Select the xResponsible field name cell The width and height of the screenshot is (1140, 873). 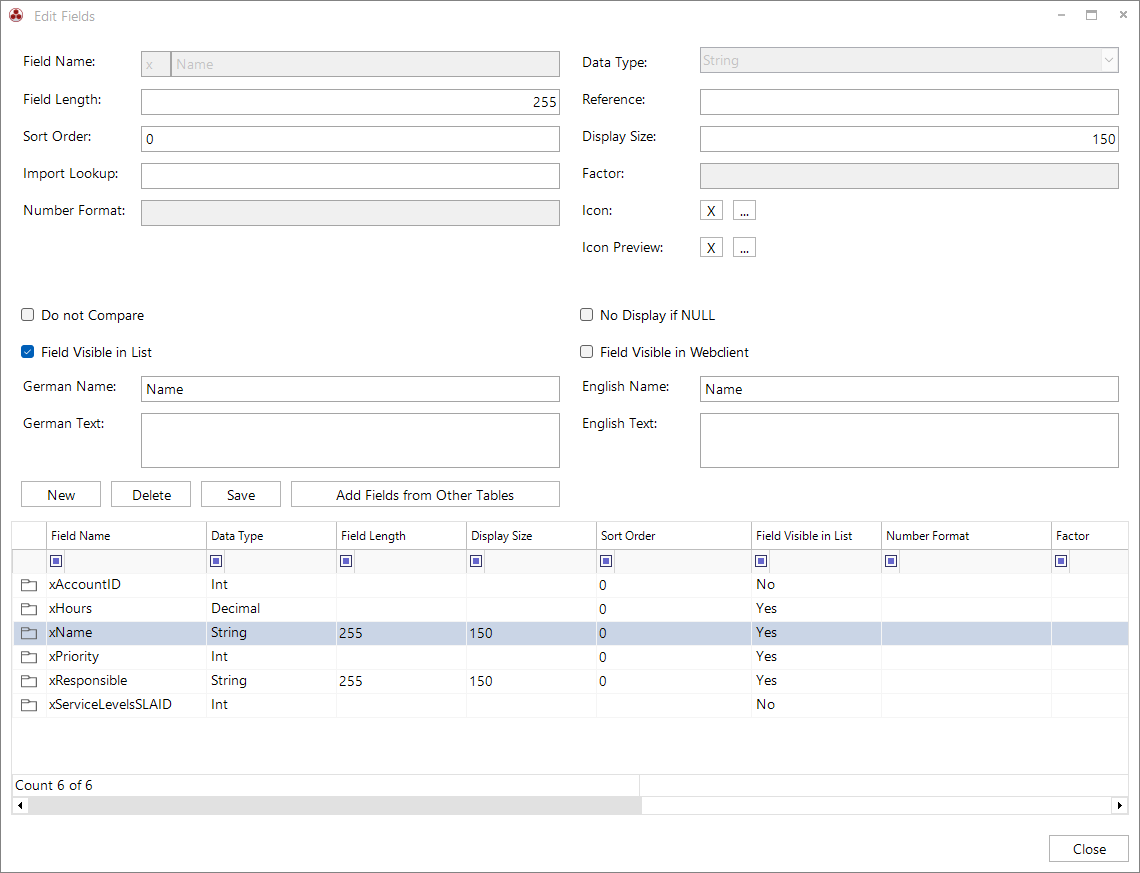click(127, 680)
